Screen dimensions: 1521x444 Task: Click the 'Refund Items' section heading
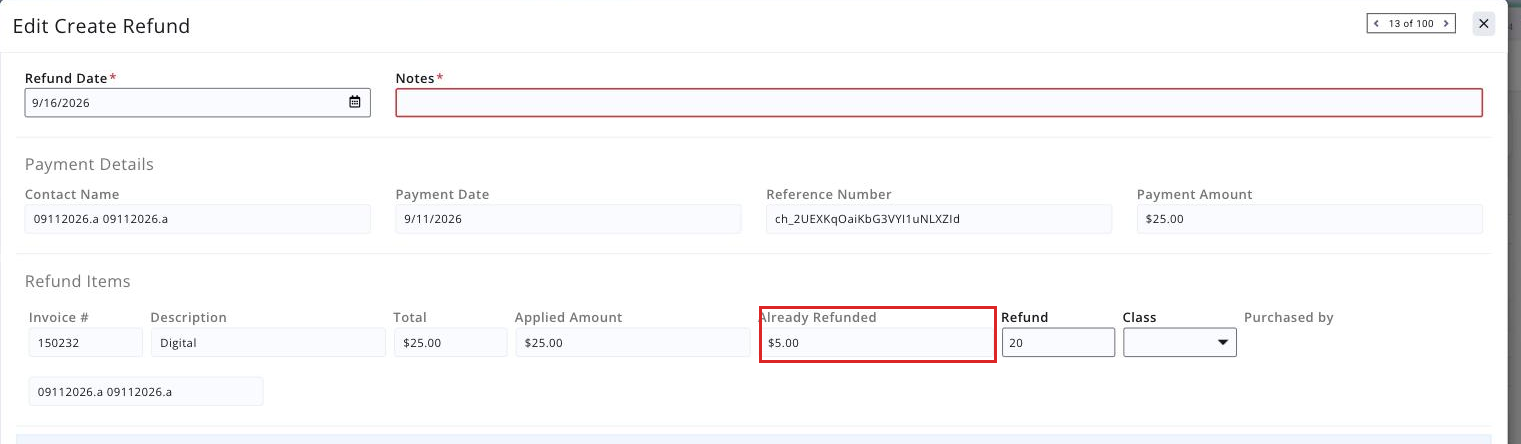78,281
